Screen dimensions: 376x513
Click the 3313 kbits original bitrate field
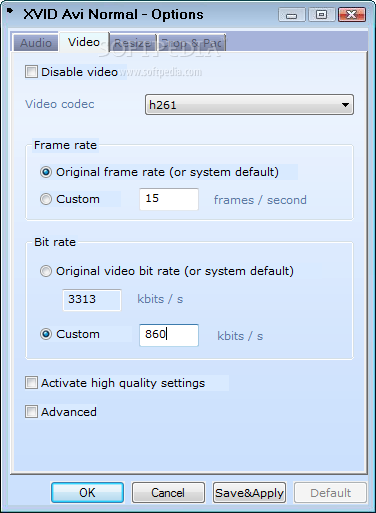click(x=92, y=300)
